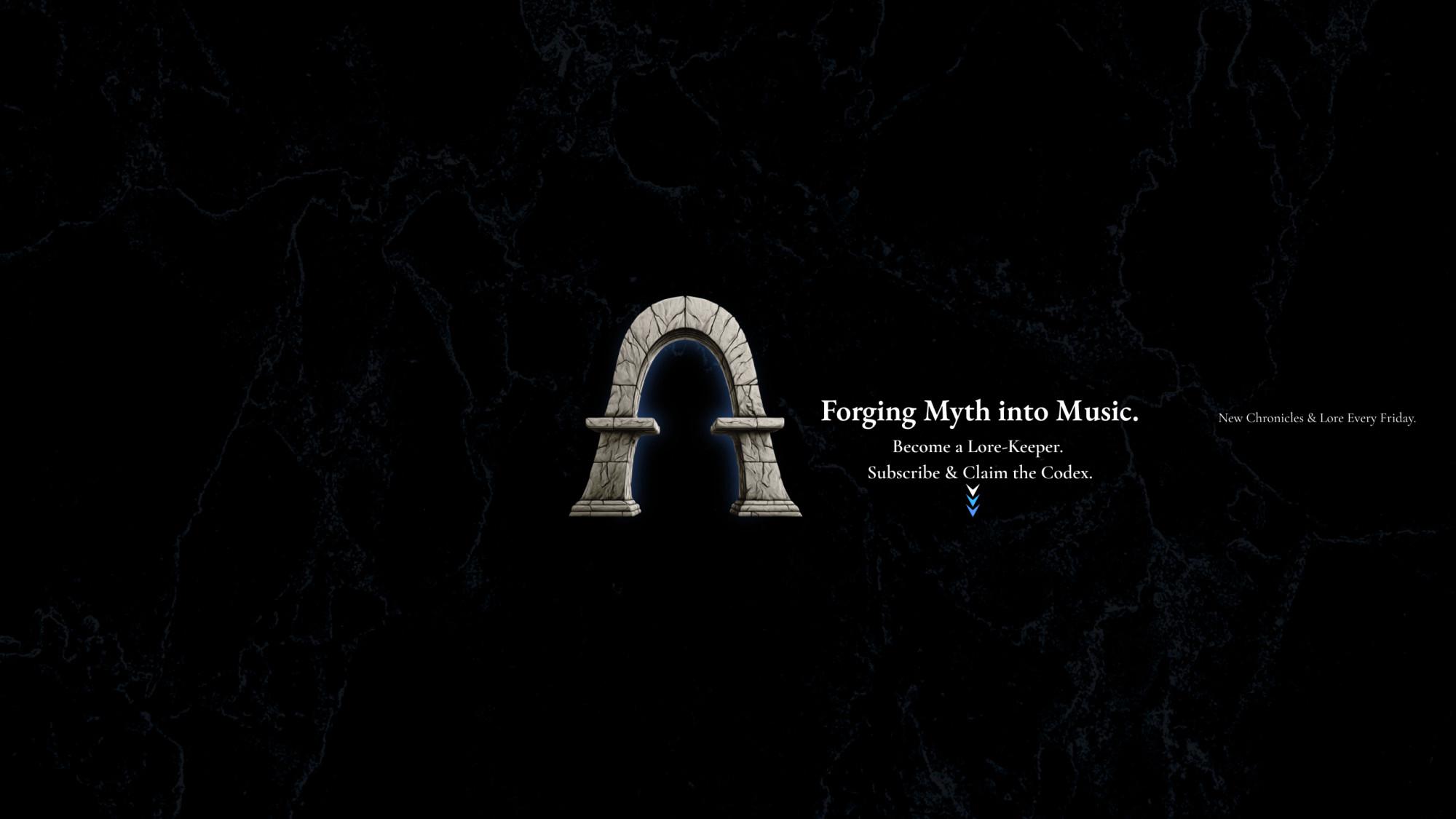Screen dimensions: 1456x819
Task: Click the arch's right stone ledge
Action: [x=748, y=424]
